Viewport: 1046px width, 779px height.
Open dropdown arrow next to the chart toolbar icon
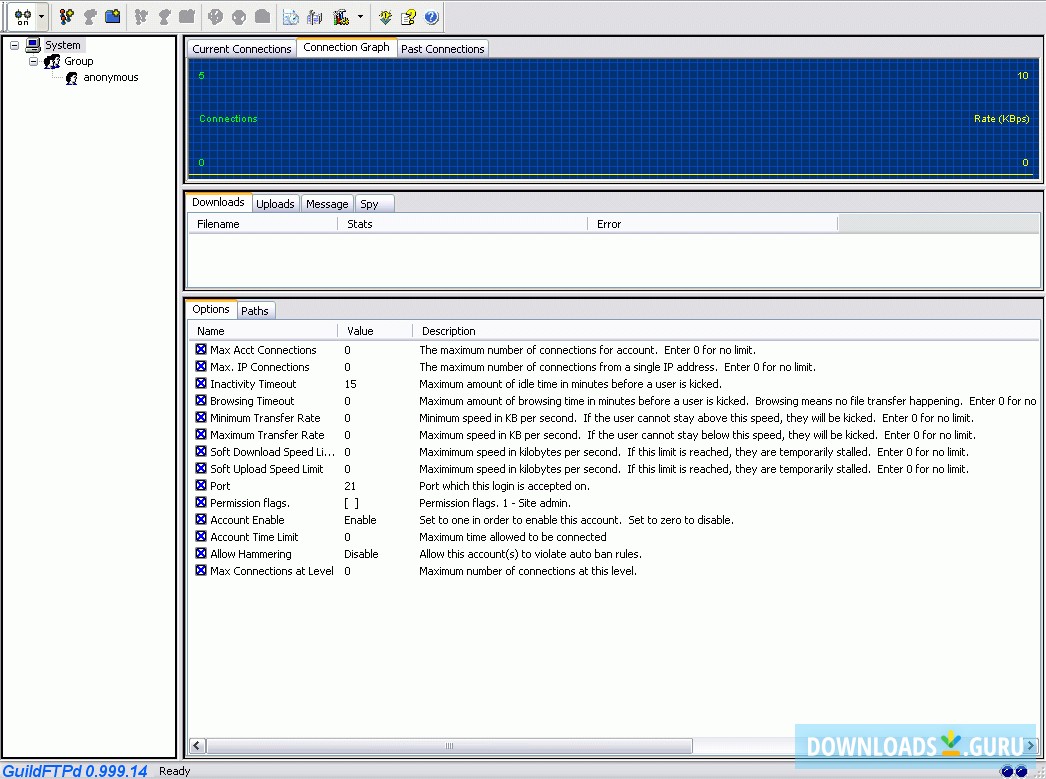coord(360,17)
